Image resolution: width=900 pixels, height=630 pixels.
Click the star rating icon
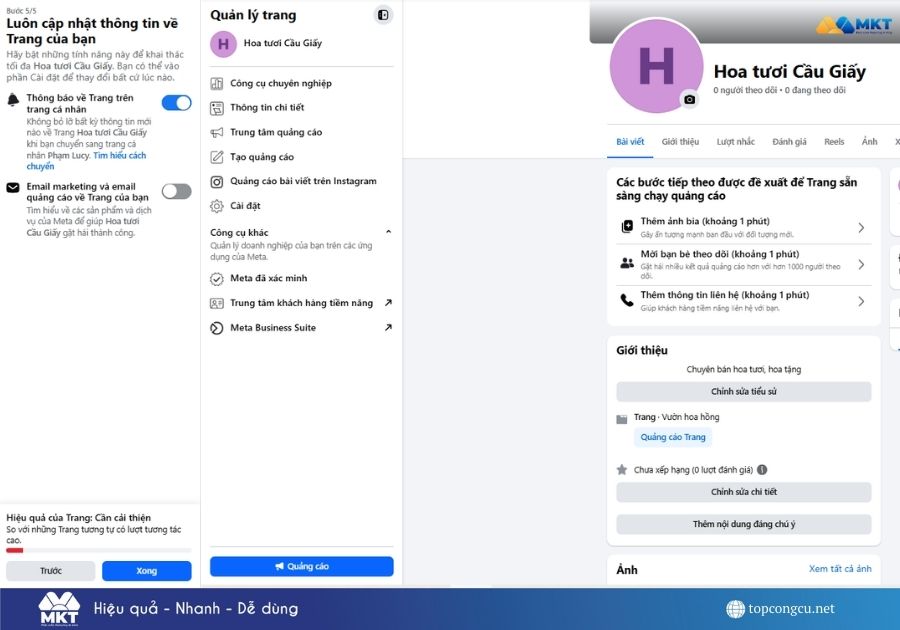click(622, 469)
